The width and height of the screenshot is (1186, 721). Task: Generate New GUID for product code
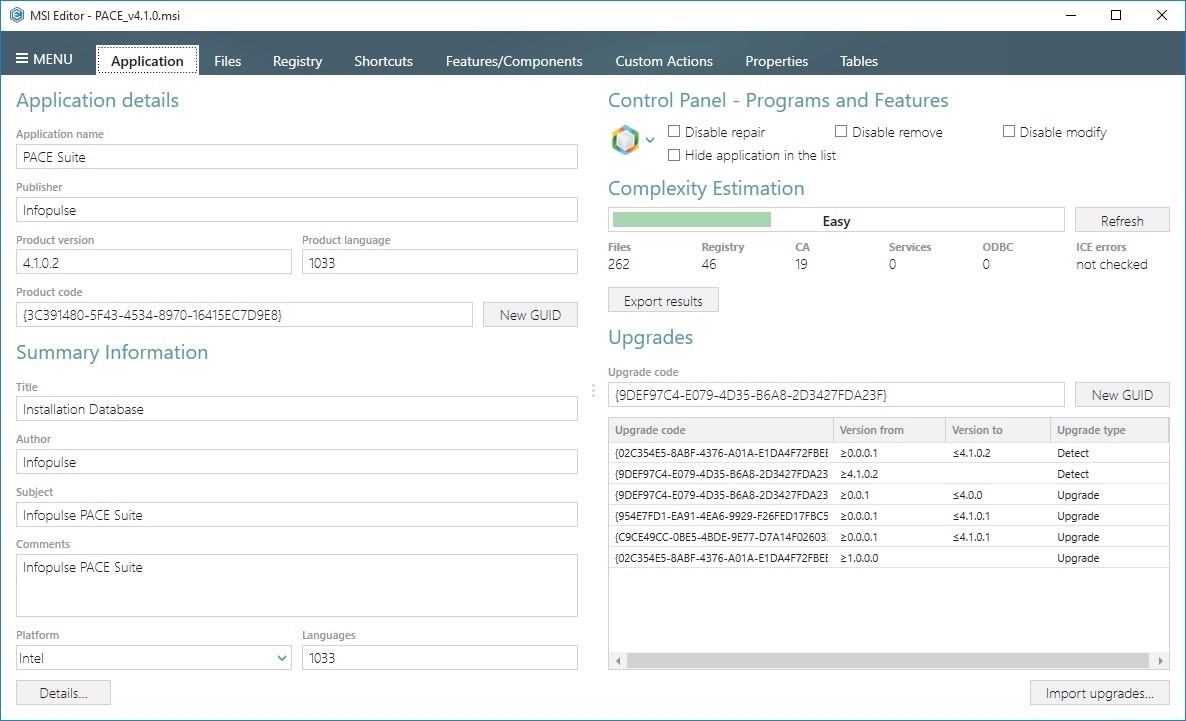[x=530, y=315]
